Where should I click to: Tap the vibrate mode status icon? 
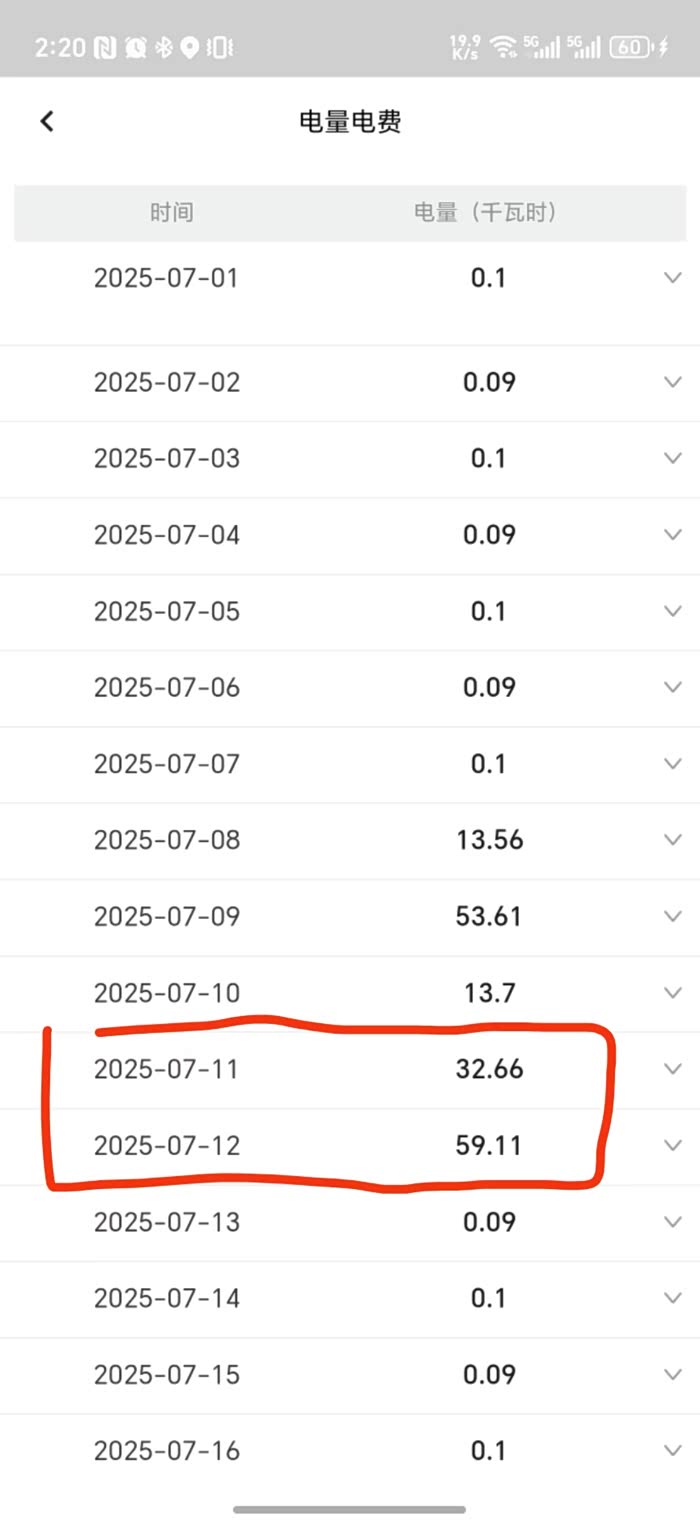[x=220, y=47]
